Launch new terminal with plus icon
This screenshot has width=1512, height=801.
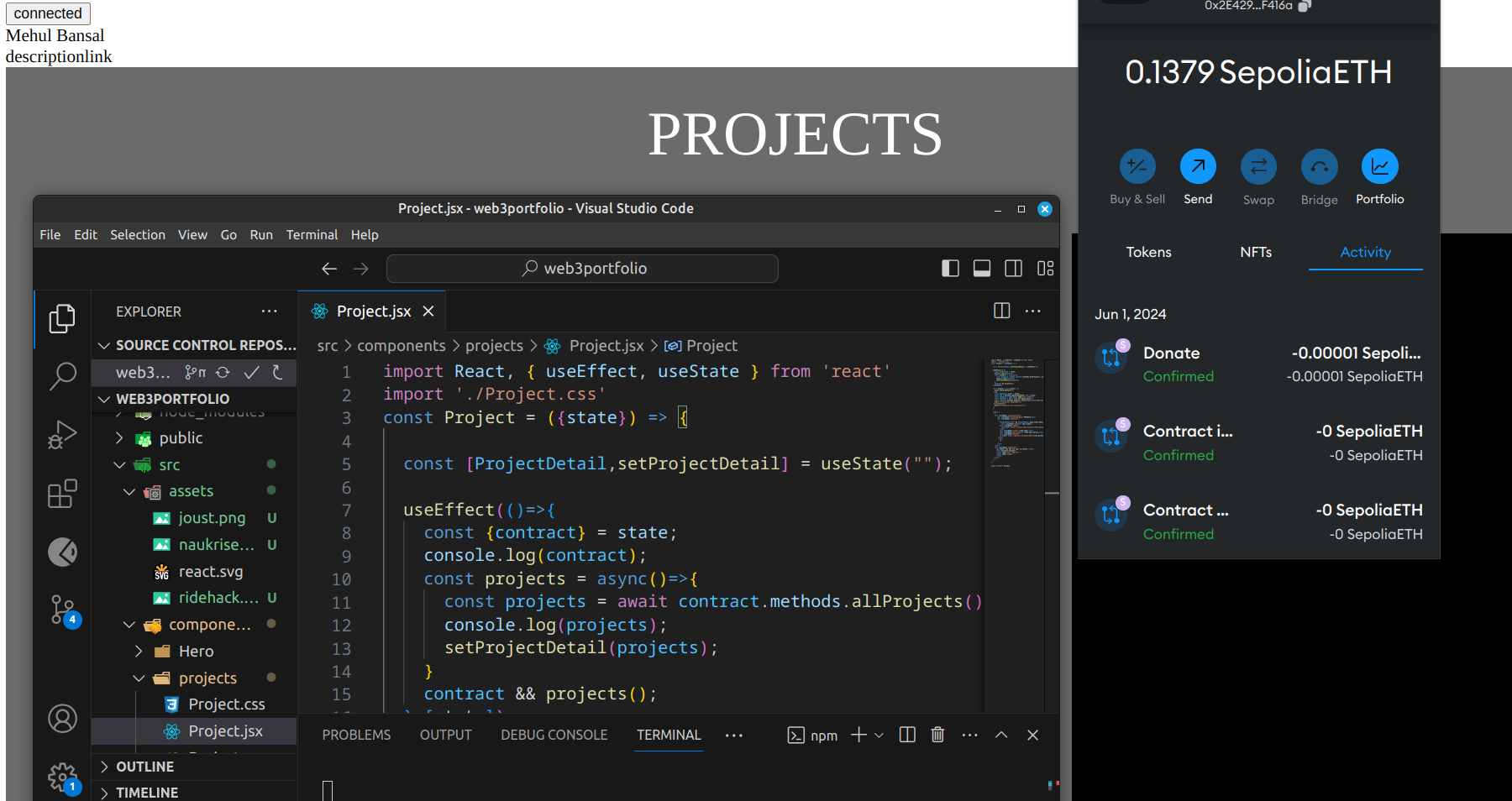coord(858,736)
